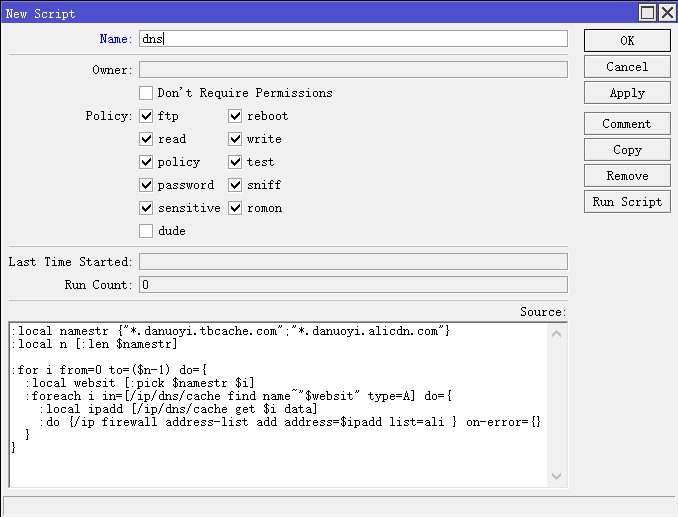Image resolution: width=678 pixels, height=517 pixels.
Task: Apply the script changes
Action: [x=627, y=93]
